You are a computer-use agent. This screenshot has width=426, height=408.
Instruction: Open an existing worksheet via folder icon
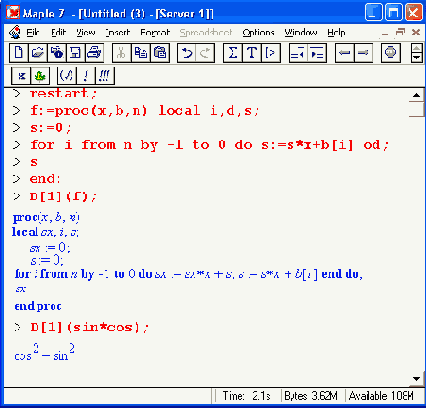point(38,53)
